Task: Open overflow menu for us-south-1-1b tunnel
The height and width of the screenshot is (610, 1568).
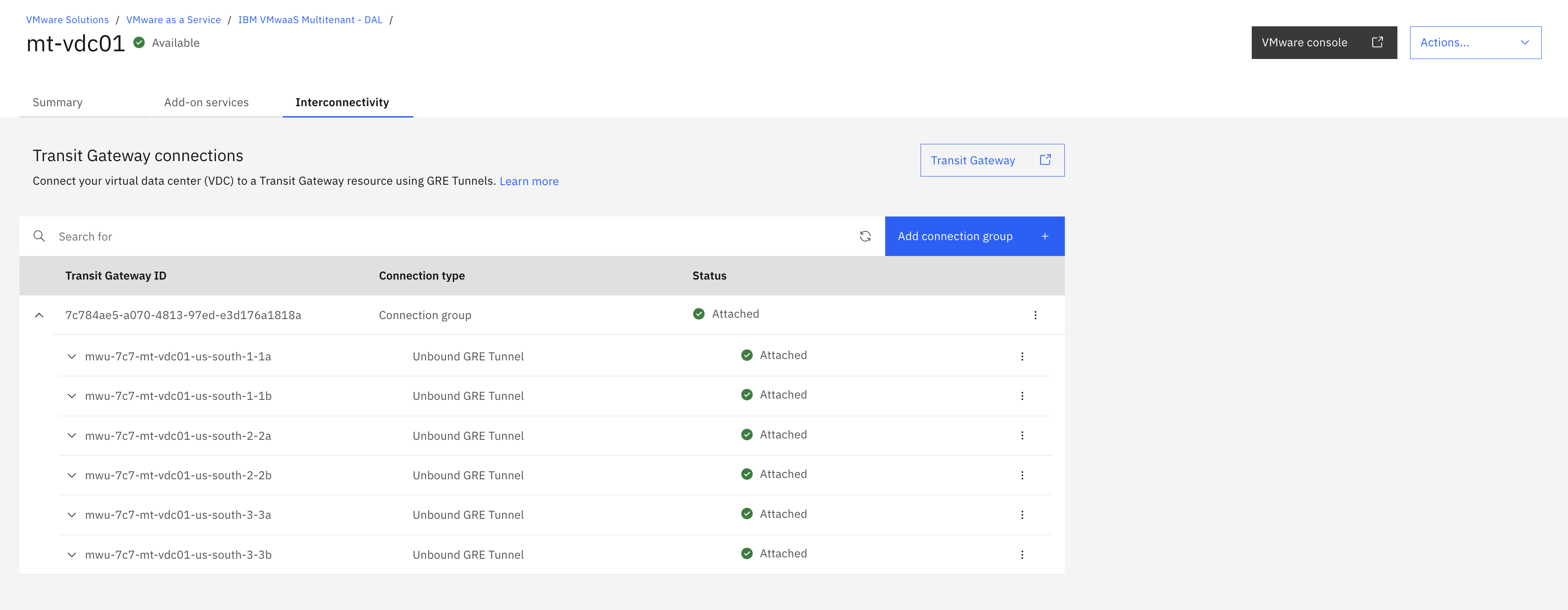Action: pos(1022,396)
